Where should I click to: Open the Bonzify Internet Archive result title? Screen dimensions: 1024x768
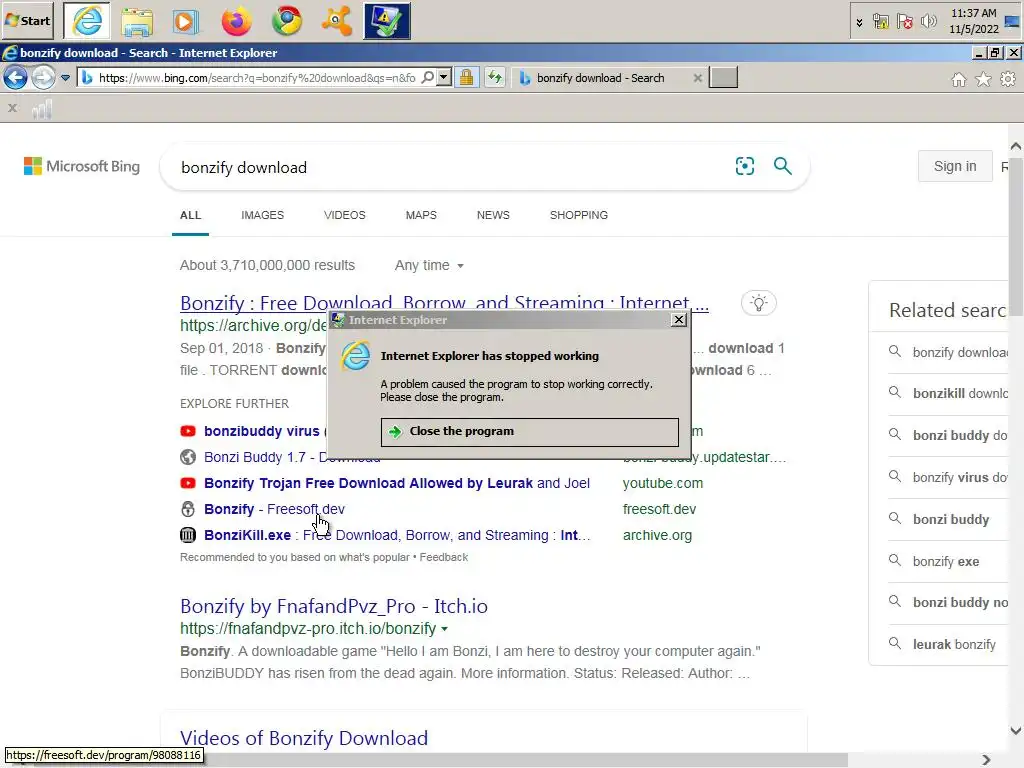[444, 302]
